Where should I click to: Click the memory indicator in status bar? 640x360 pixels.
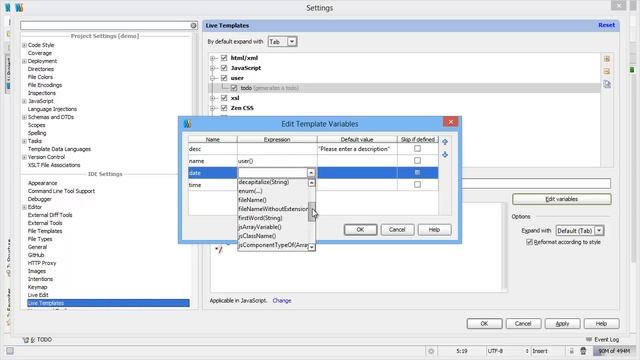coord(614,351)
